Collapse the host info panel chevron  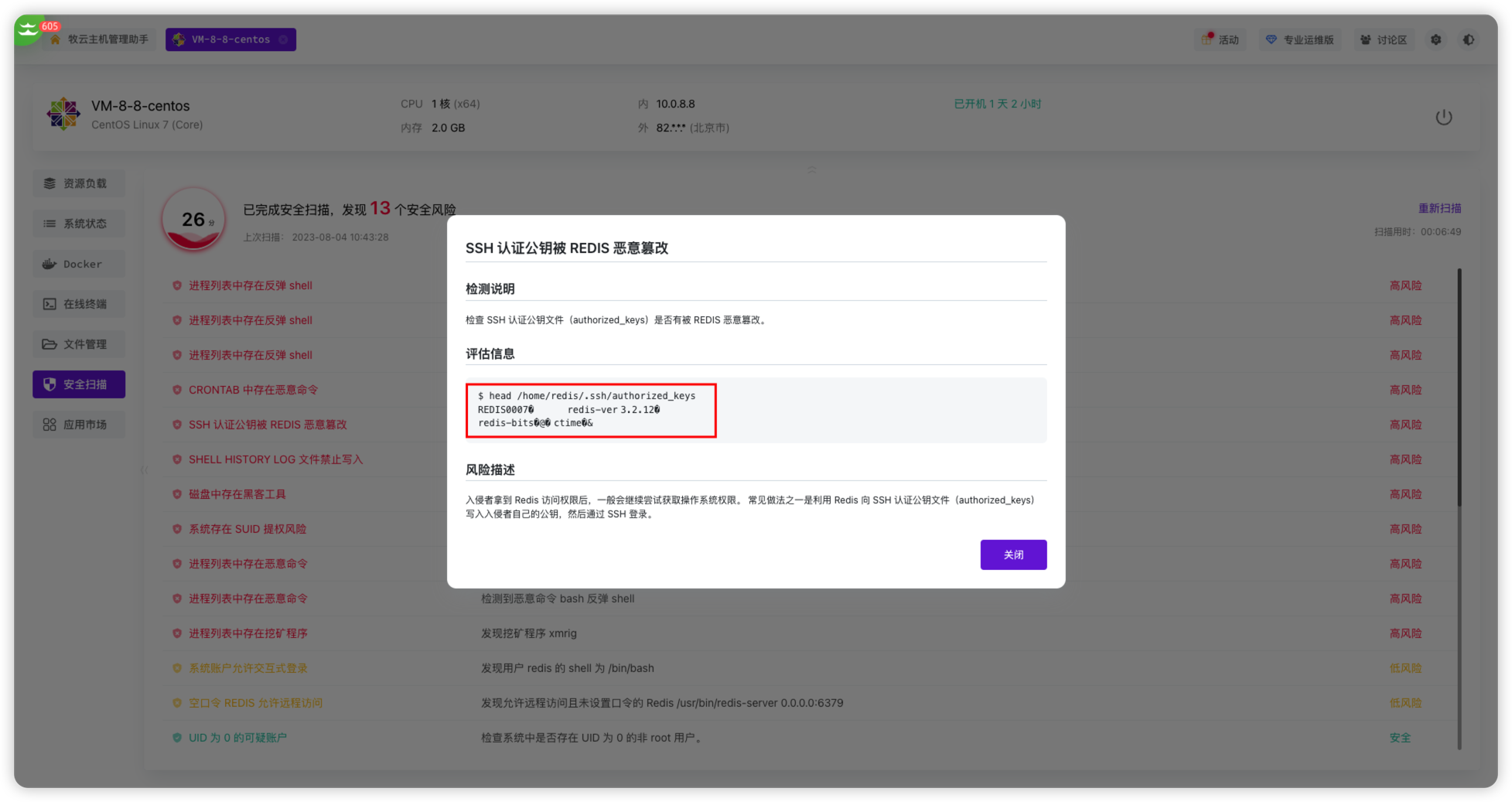(x=811, y=169)
